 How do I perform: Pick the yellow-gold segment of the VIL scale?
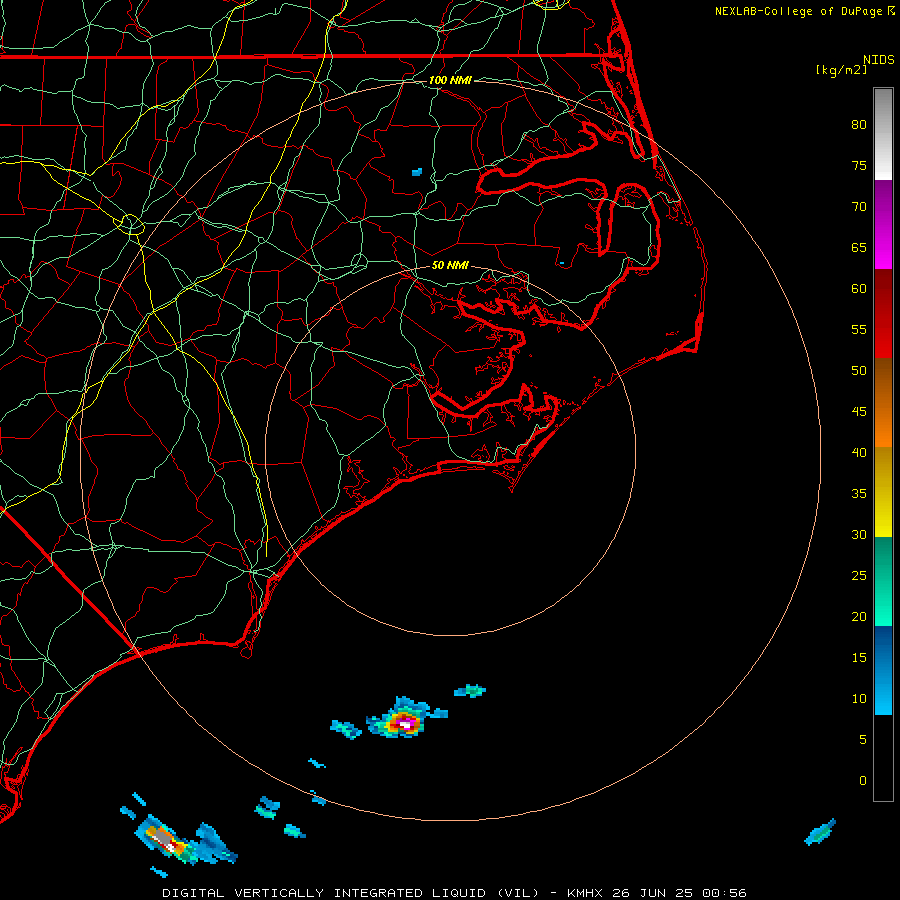[883, 492]
